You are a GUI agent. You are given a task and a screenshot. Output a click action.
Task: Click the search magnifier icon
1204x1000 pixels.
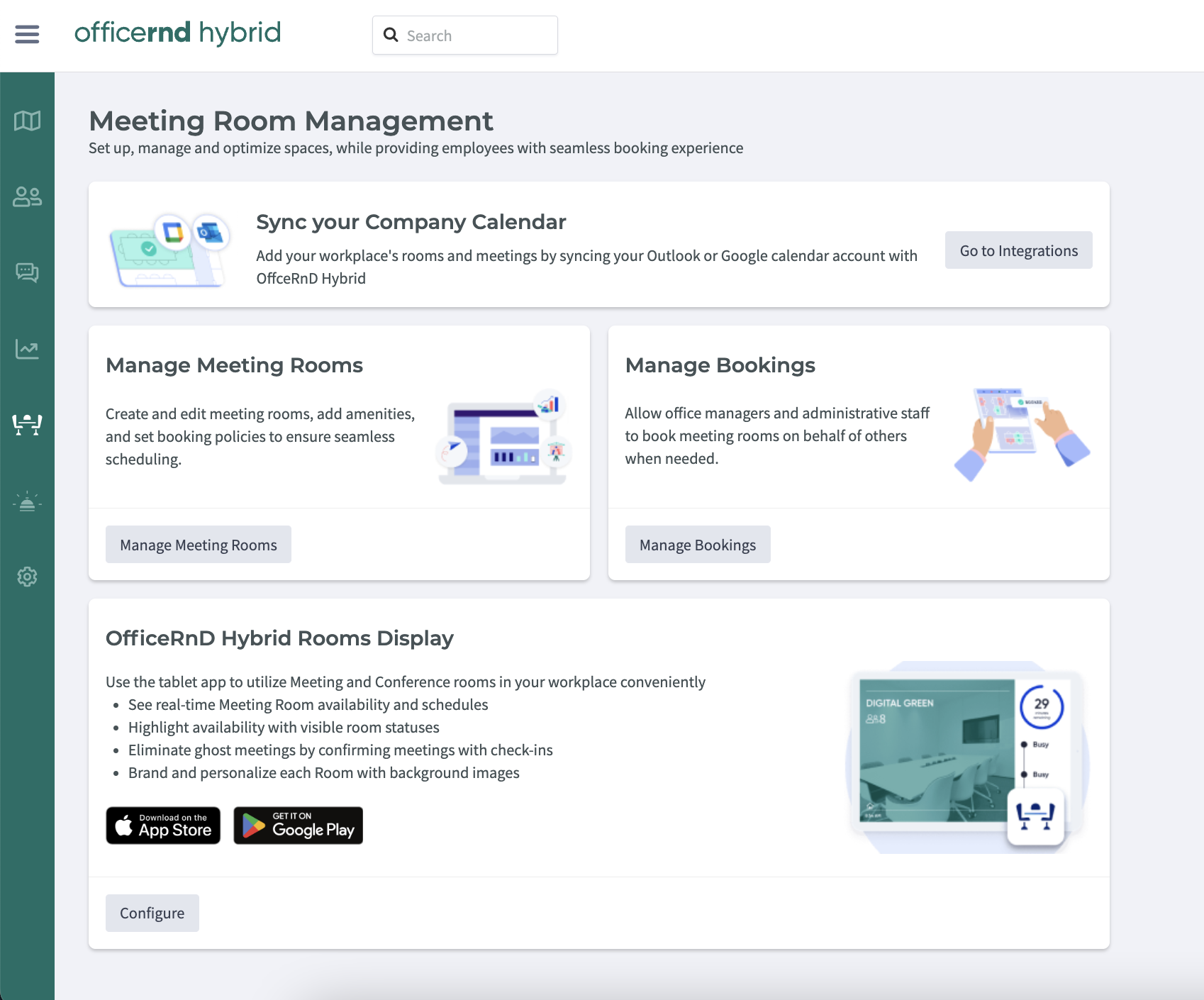pos(391,35)
